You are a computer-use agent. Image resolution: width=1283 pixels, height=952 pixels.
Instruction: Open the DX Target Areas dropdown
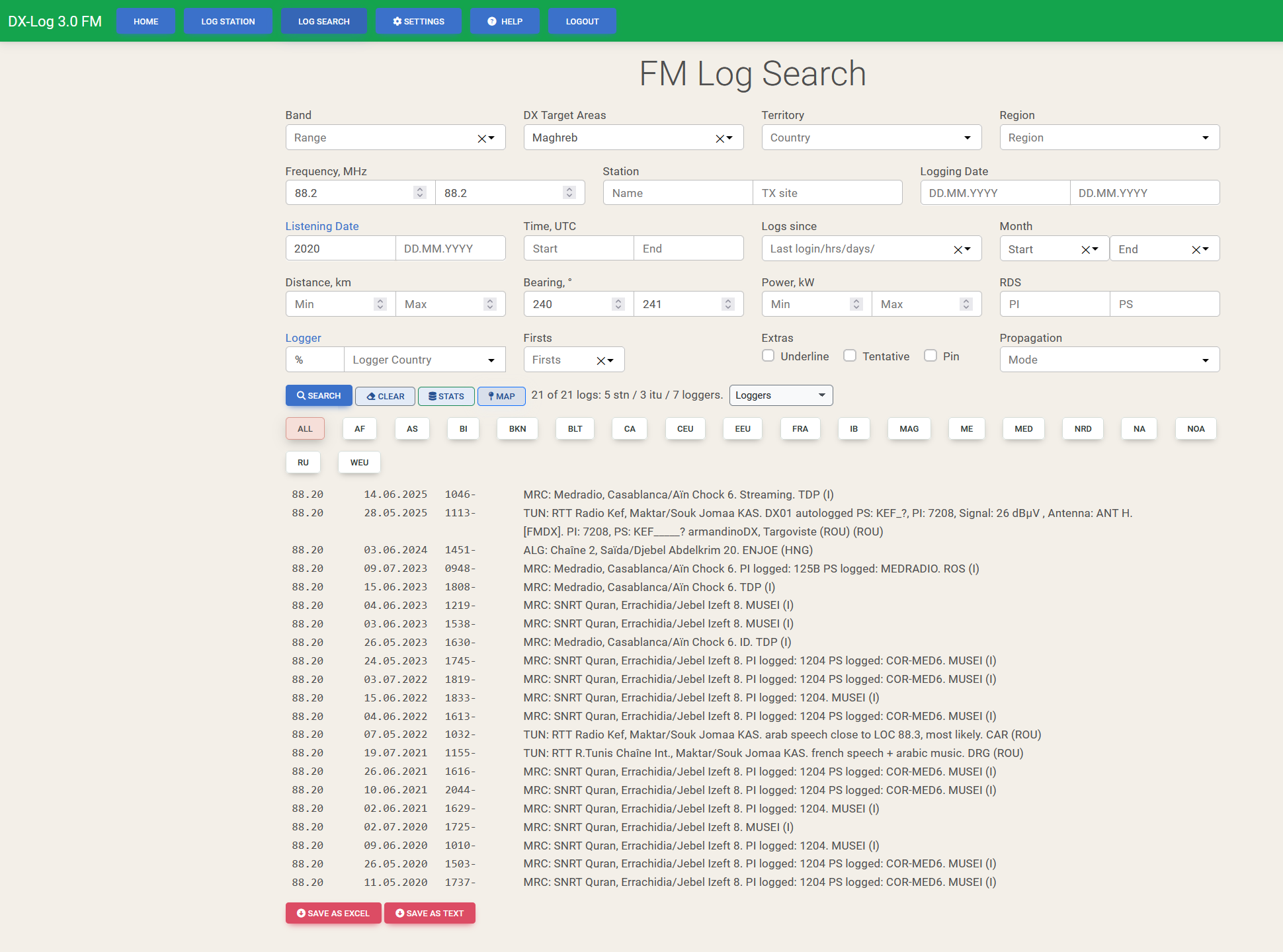729,138
